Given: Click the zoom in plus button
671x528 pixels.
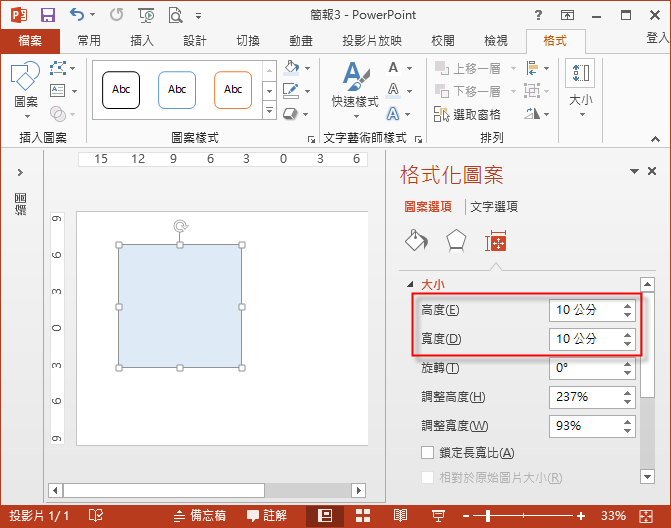Looking at the screenshot, I should pos(581,516).
